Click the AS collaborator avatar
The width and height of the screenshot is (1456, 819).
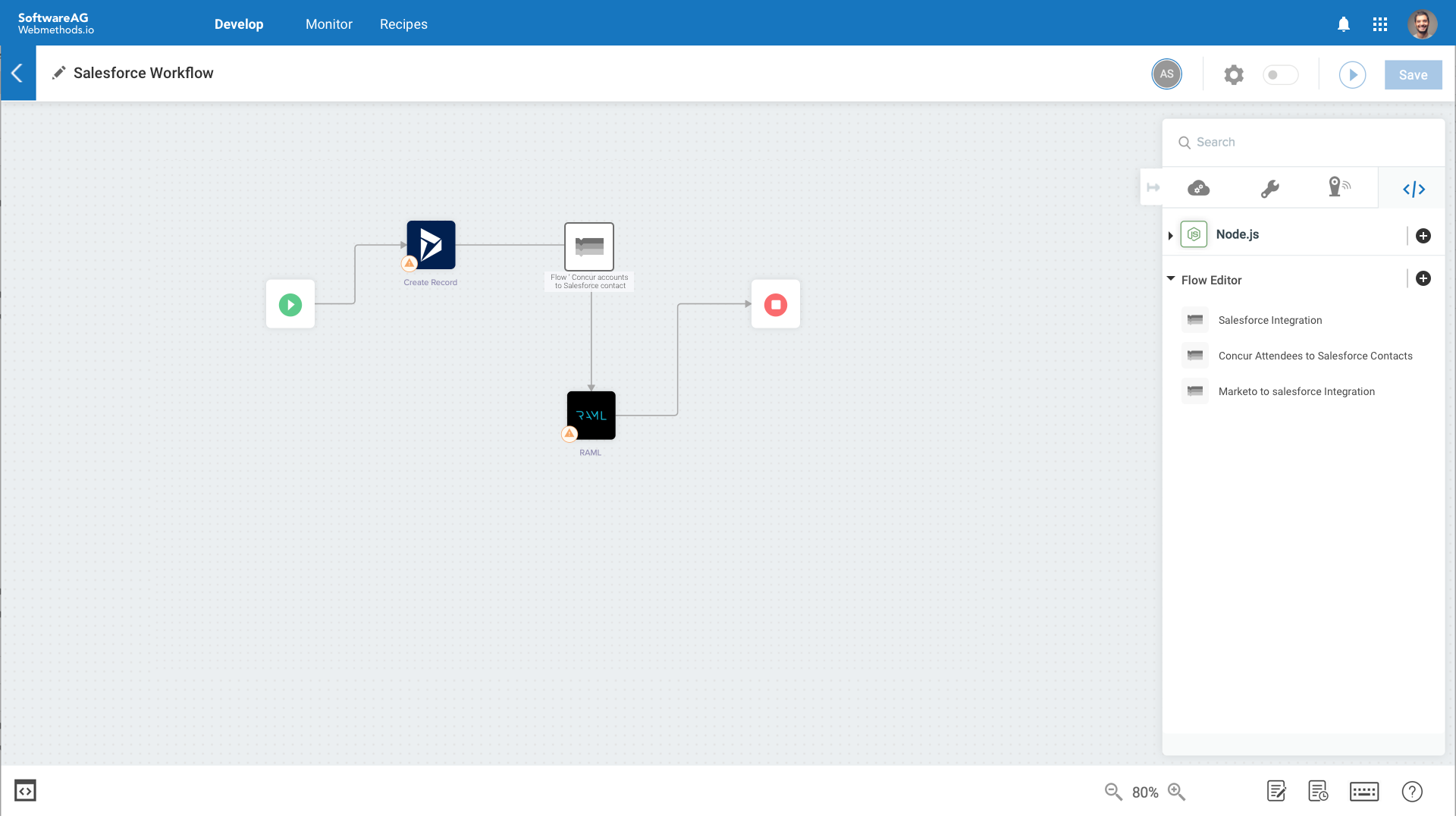click(1166, 74)
